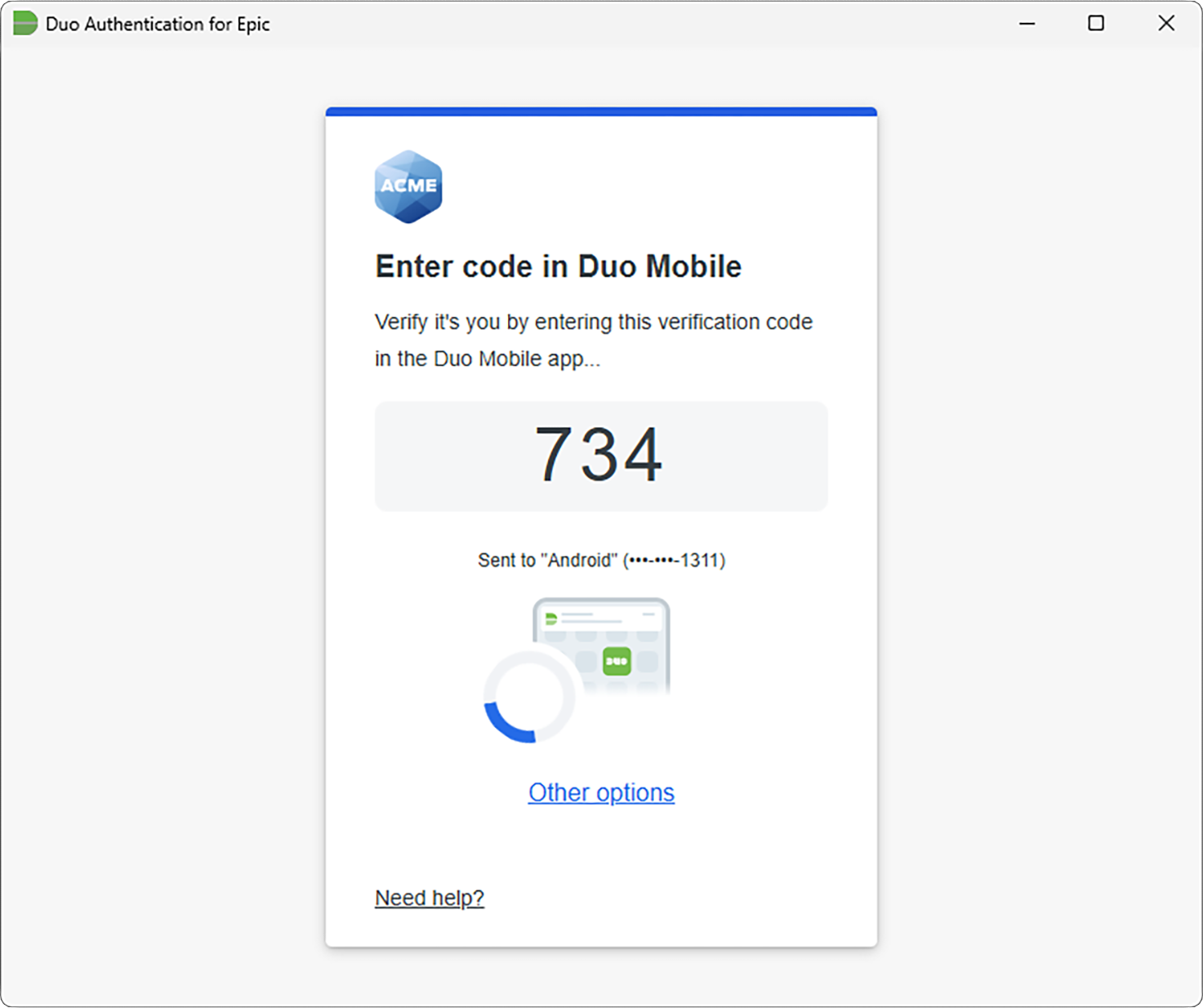Image resolution: width=1203 pixels, height=1008 pixels.
Task: Select the verification code display box
Action: point(600,456)
